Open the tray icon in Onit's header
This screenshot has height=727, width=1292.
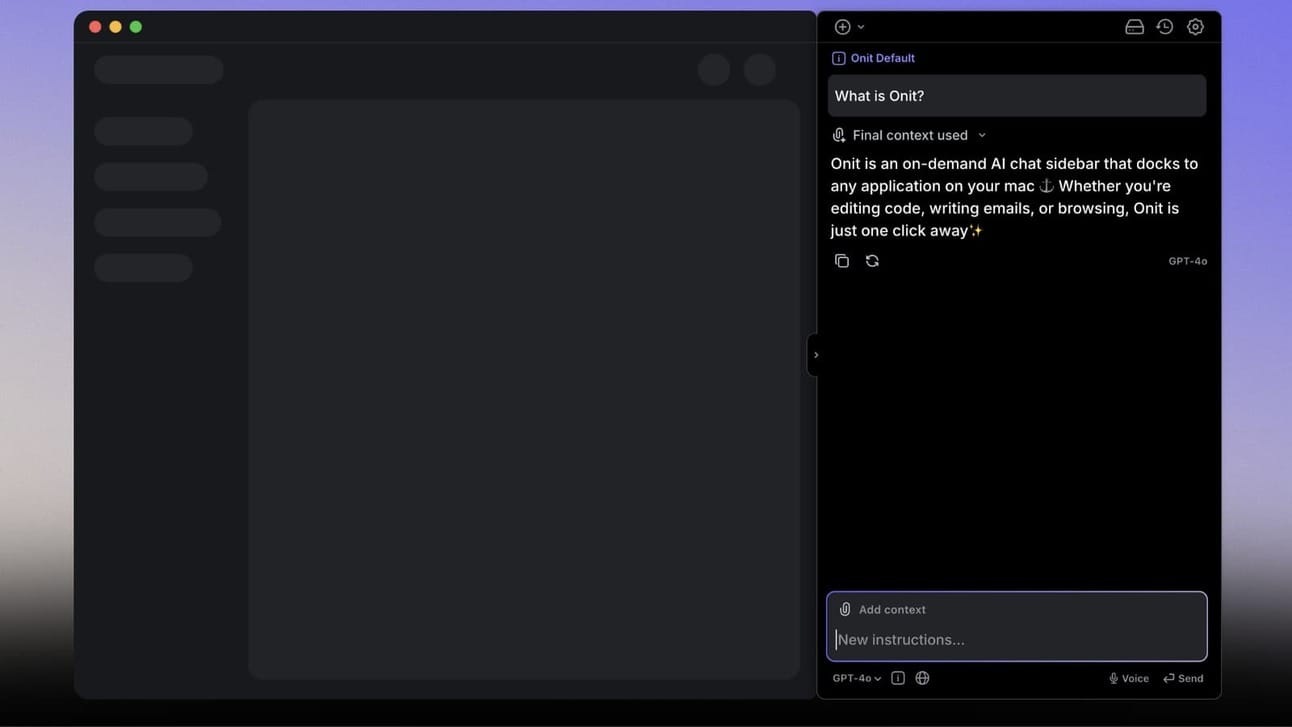pyautogui.click(x=1134, y=27)
